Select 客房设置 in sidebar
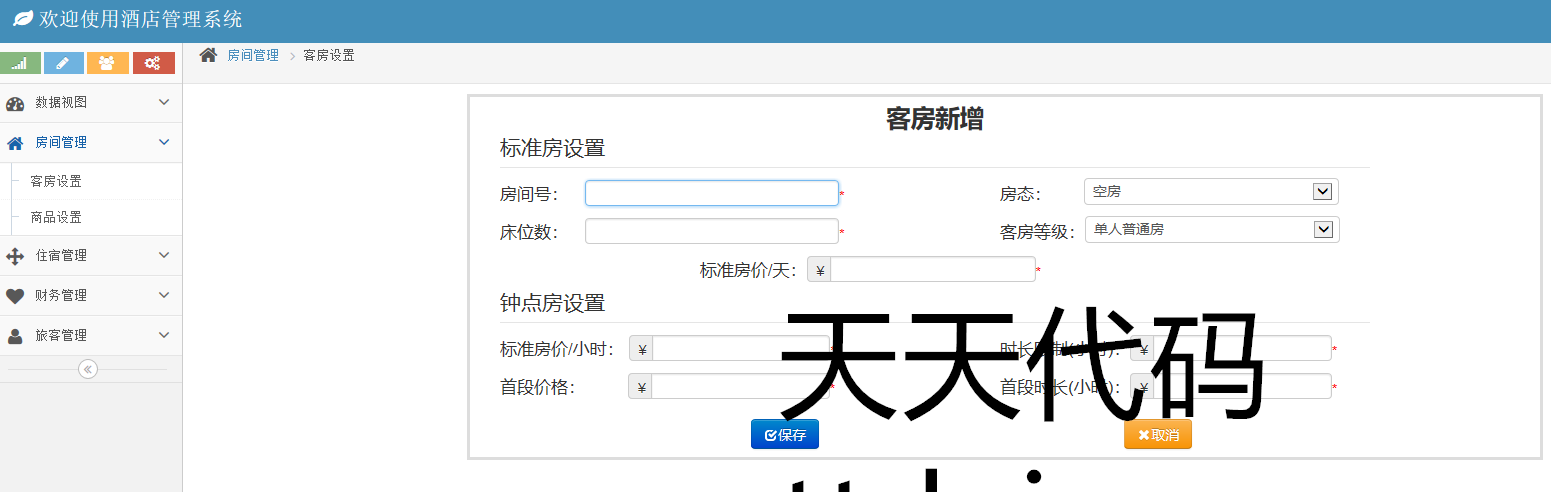Screen dimensions: 1551x492 pos(56,182)
